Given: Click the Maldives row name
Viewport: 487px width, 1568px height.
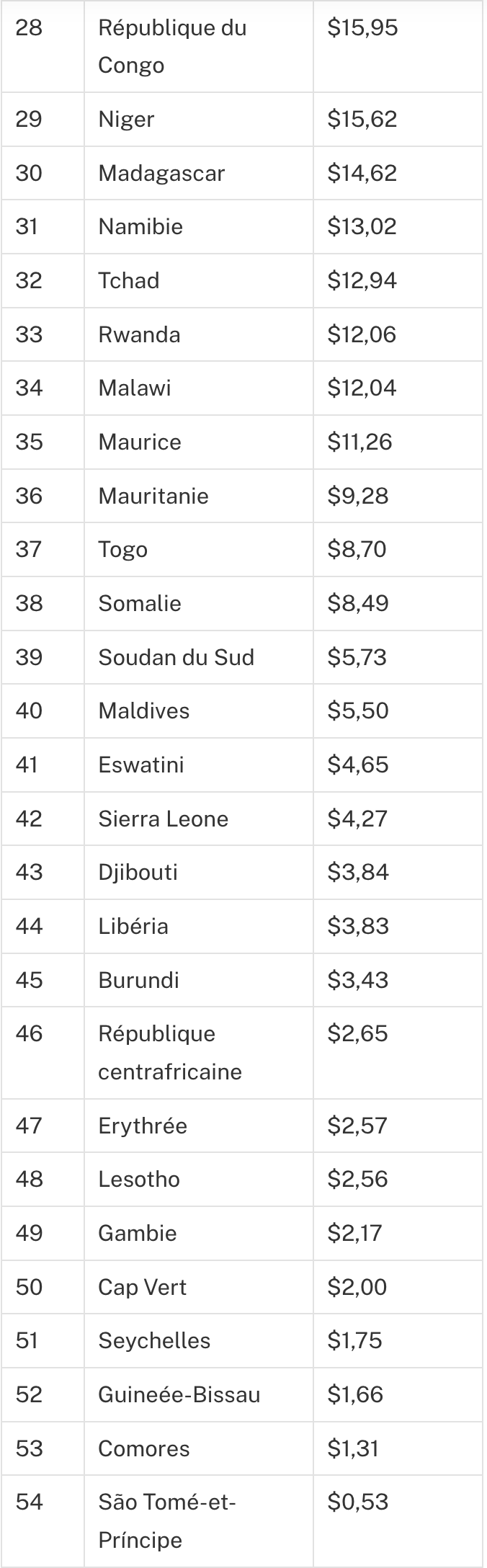Looking at the screenshot, I should click(x=143, y=710).
